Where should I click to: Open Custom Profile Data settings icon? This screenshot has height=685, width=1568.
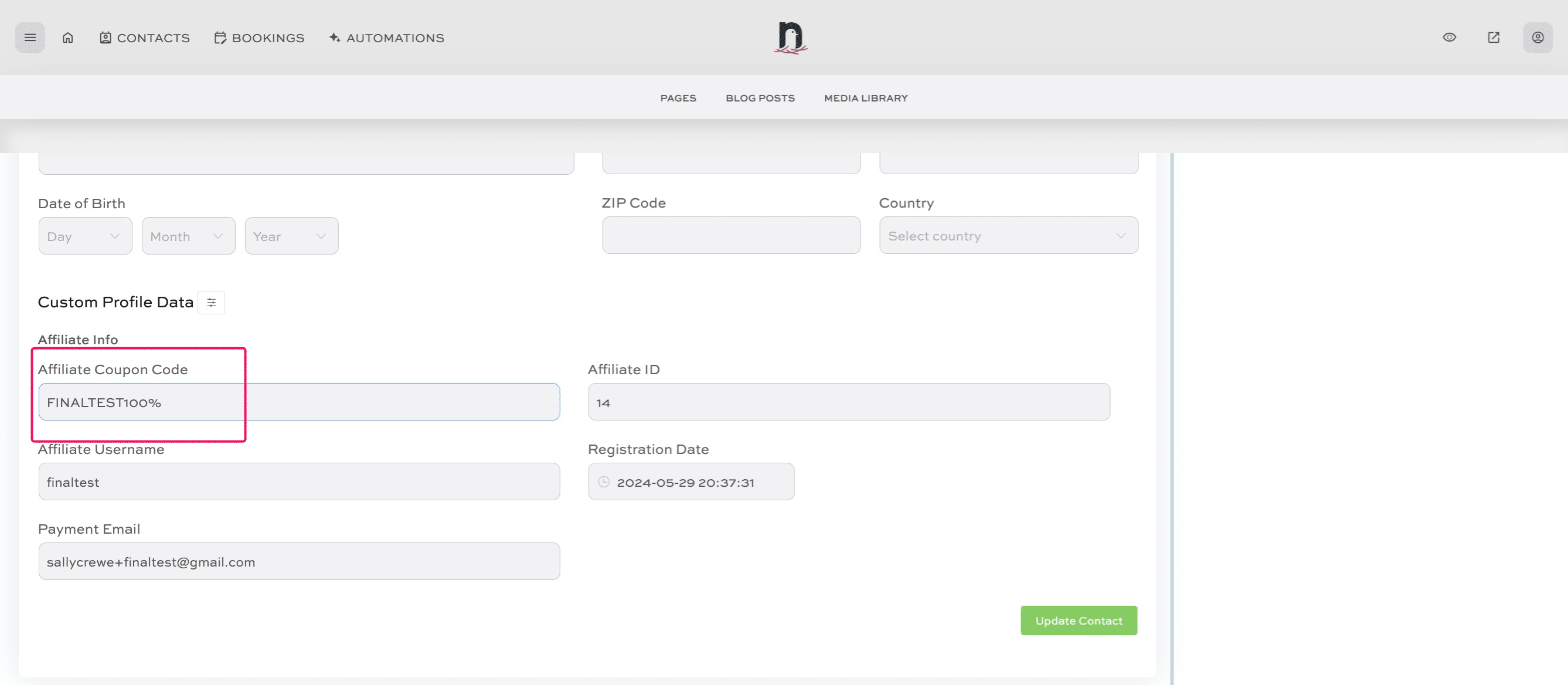(x=211, y=303)
